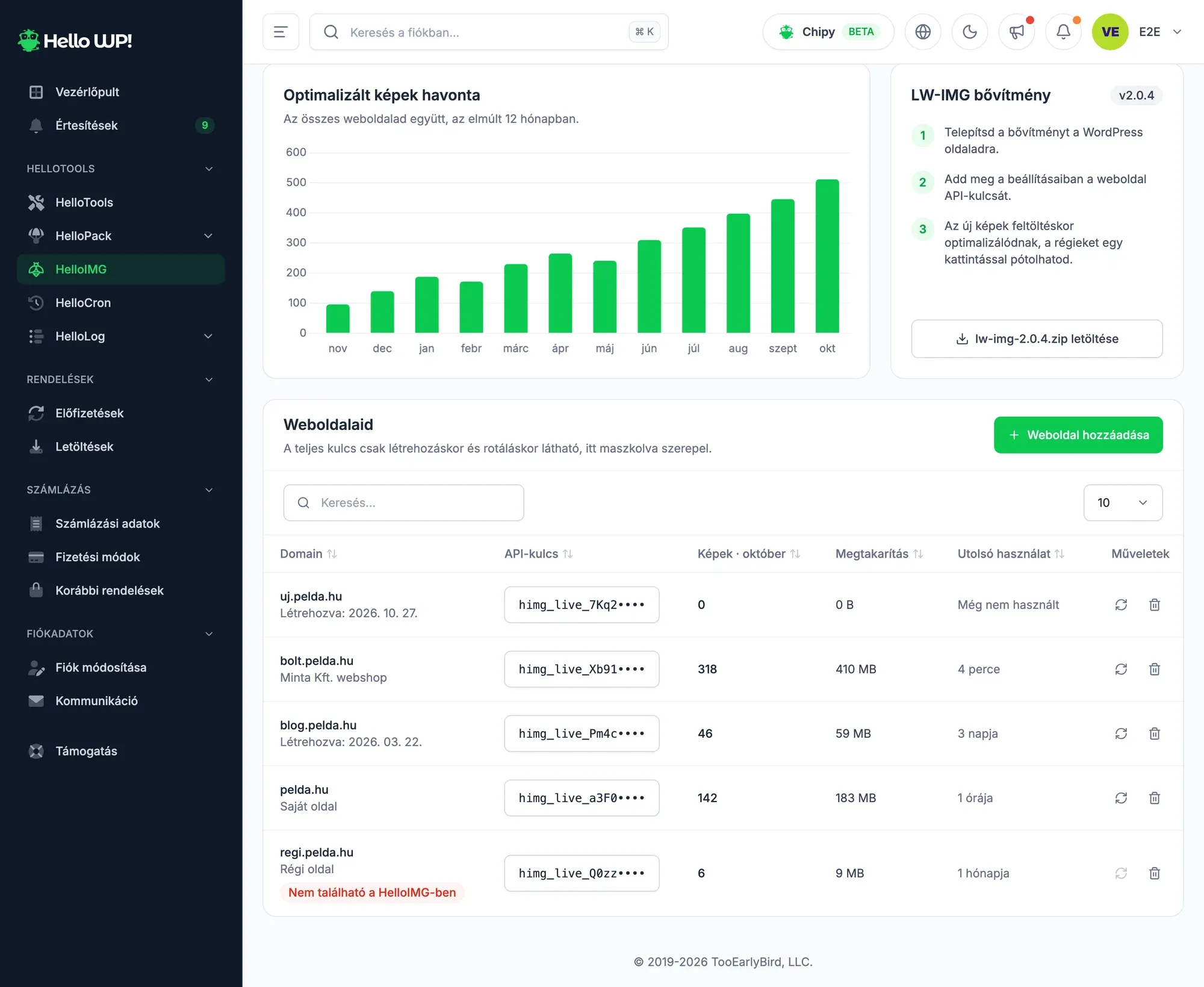Click the himg_live_Xb91 API key field
This screenshot has height=987, width=1204.
coord(582,669)
